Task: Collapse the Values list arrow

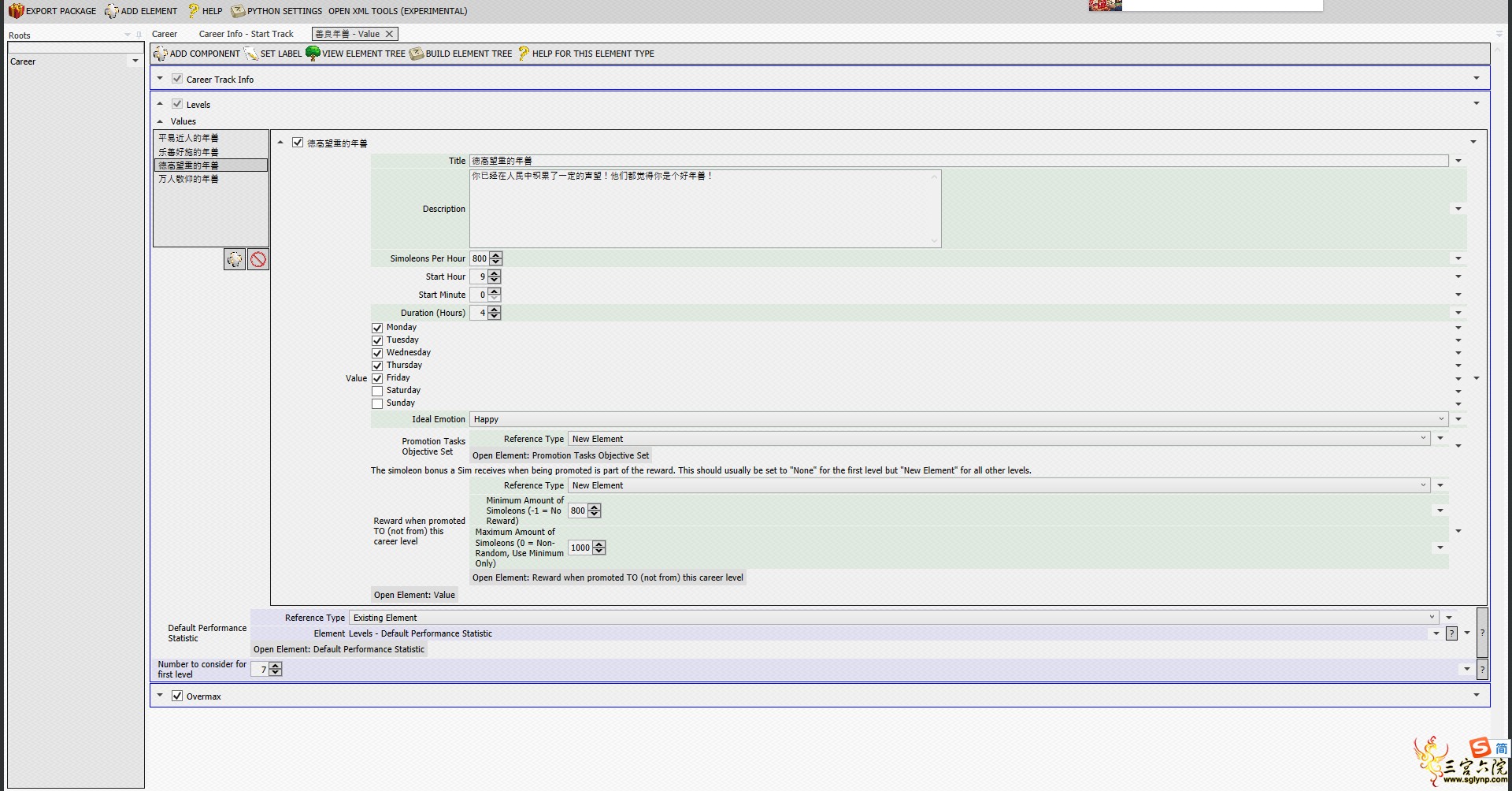Action: tap(160, 121)
